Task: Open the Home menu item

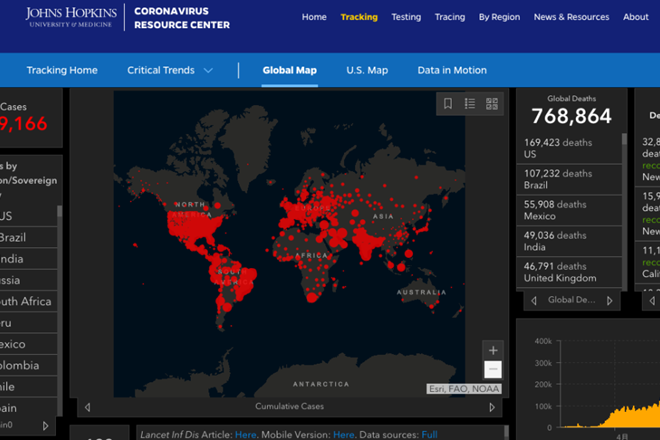Action: point(314,17)
